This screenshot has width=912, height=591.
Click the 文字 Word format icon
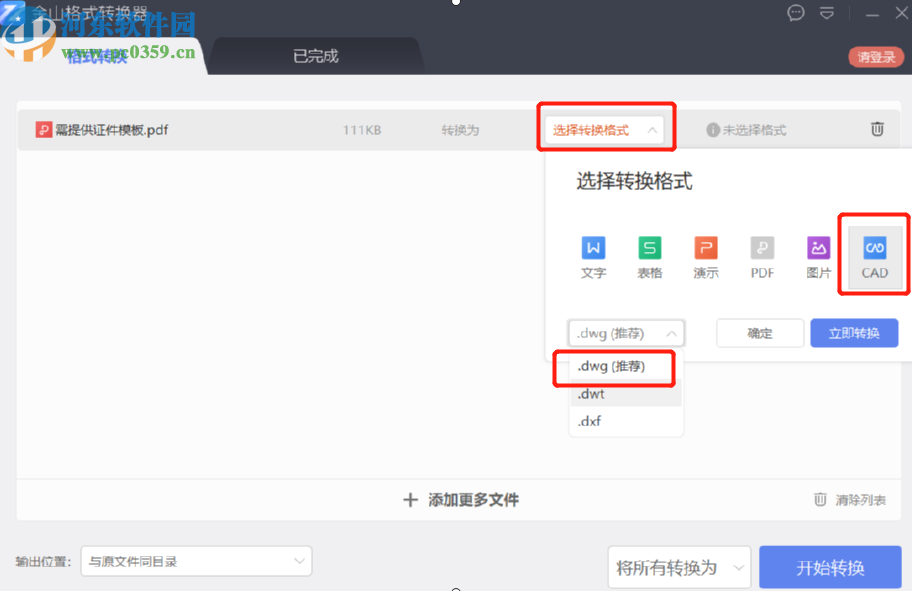tap(593, 258)
